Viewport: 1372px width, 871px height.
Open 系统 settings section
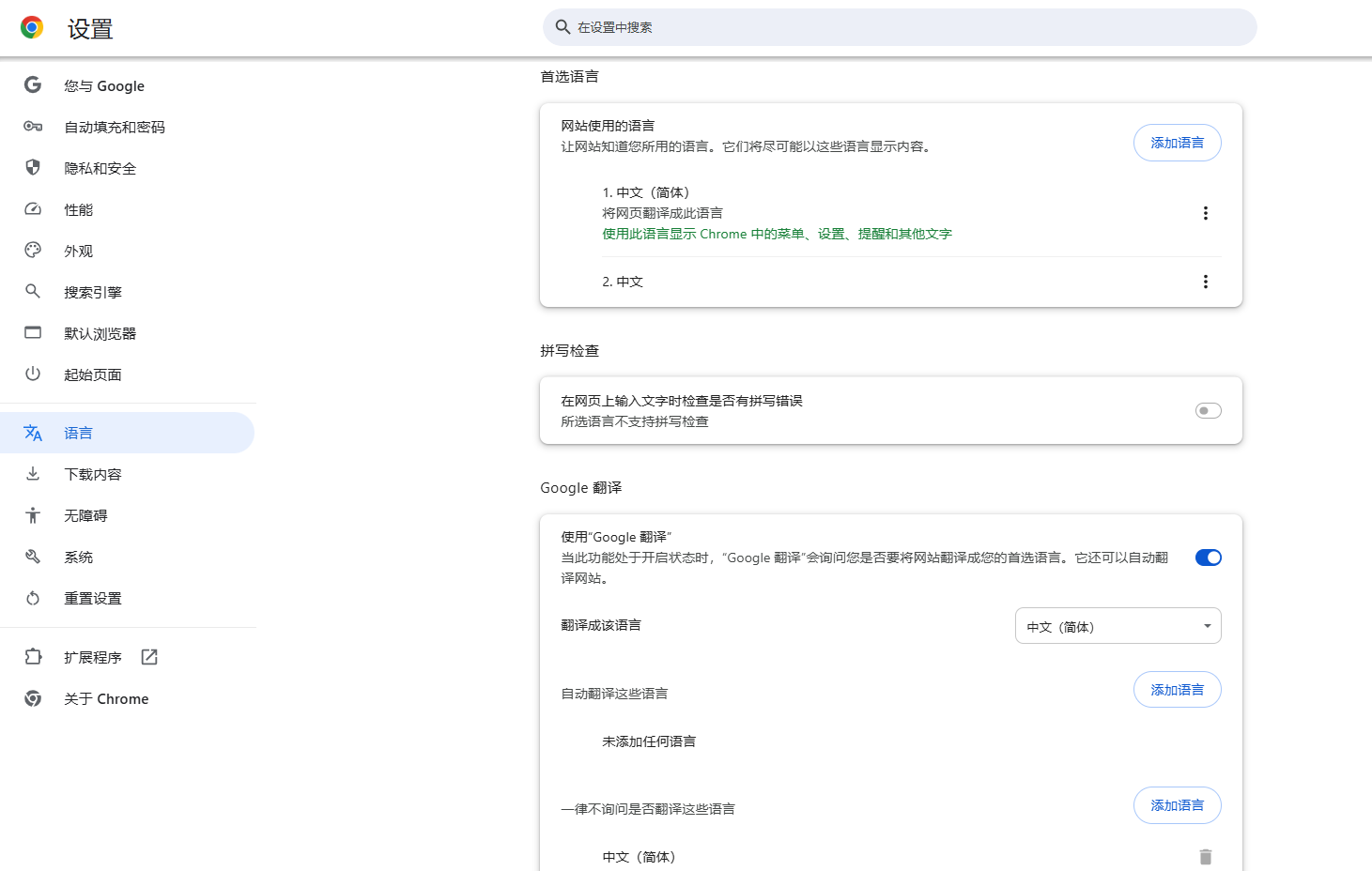coord(128,557)
